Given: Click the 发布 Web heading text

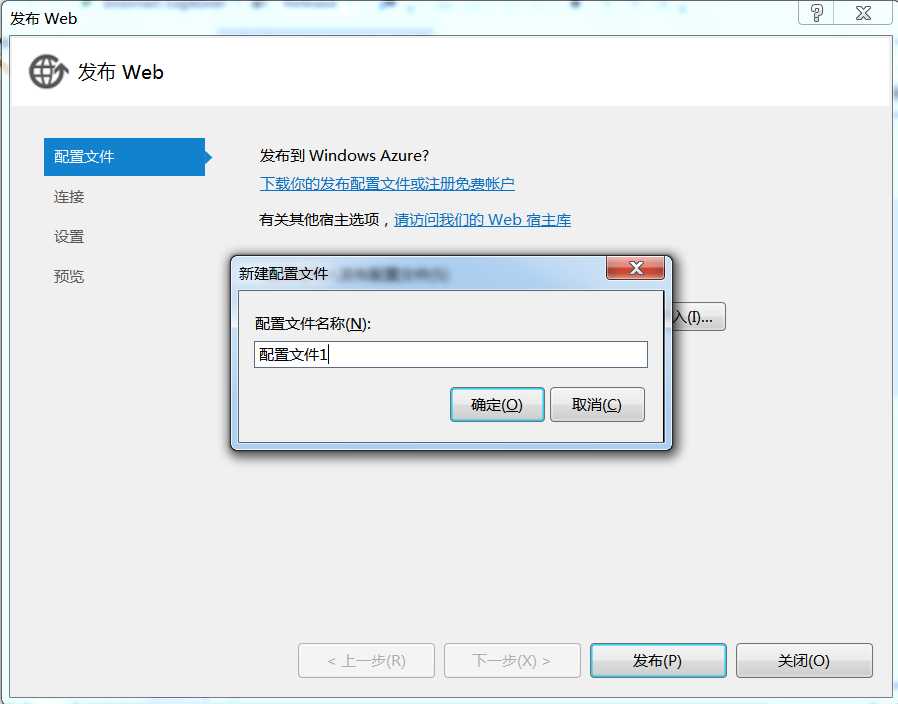Looking at the screenshot, I should [x=120, y=72].
